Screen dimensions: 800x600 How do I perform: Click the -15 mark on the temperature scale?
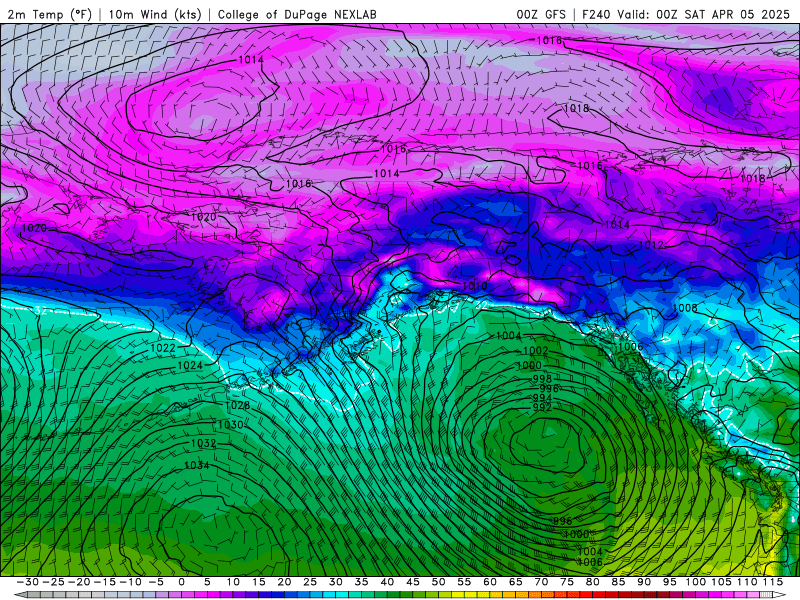tap(105, 582)
